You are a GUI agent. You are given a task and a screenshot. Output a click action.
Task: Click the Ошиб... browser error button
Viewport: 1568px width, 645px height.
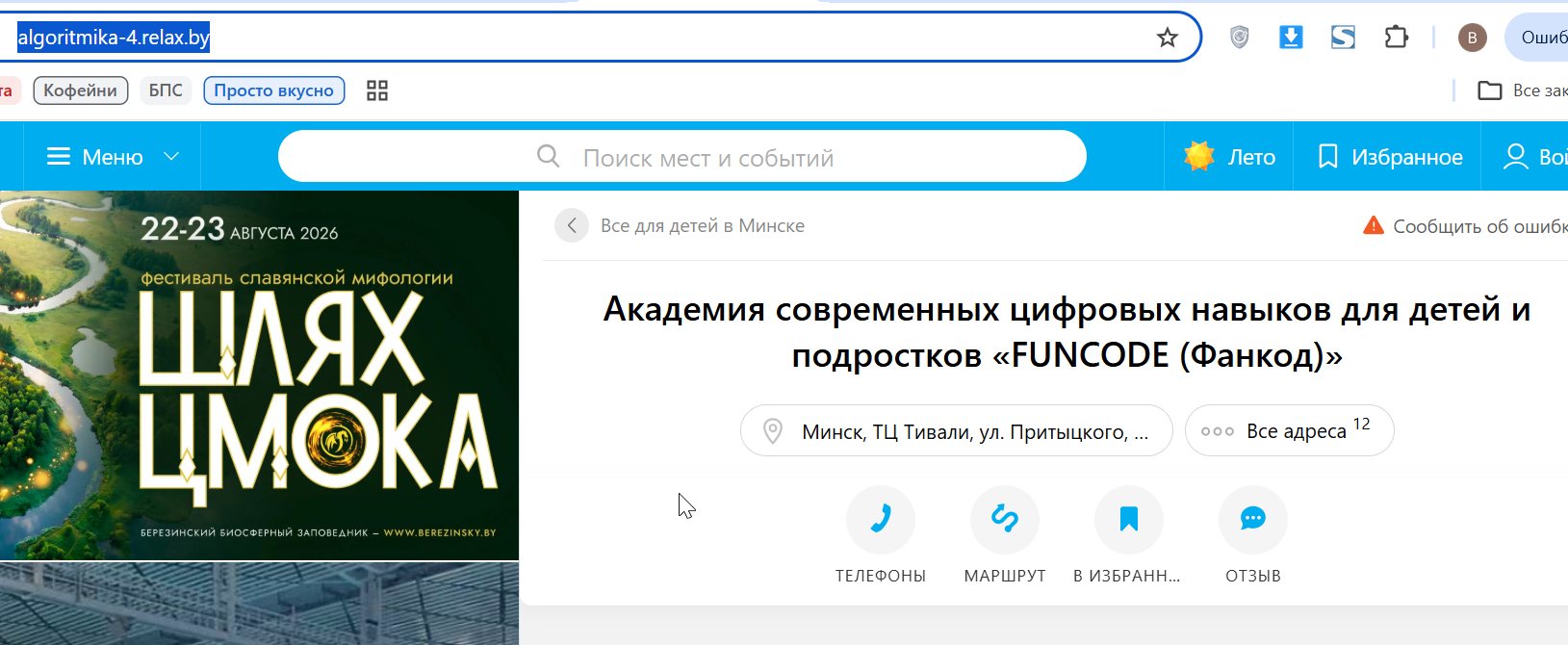coord(1537,38)
